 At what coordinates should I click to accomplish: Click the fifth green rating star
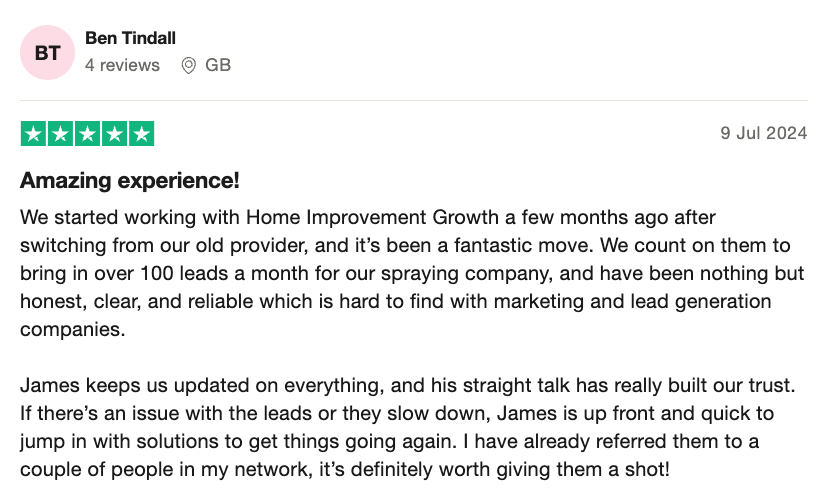[142, 133]
